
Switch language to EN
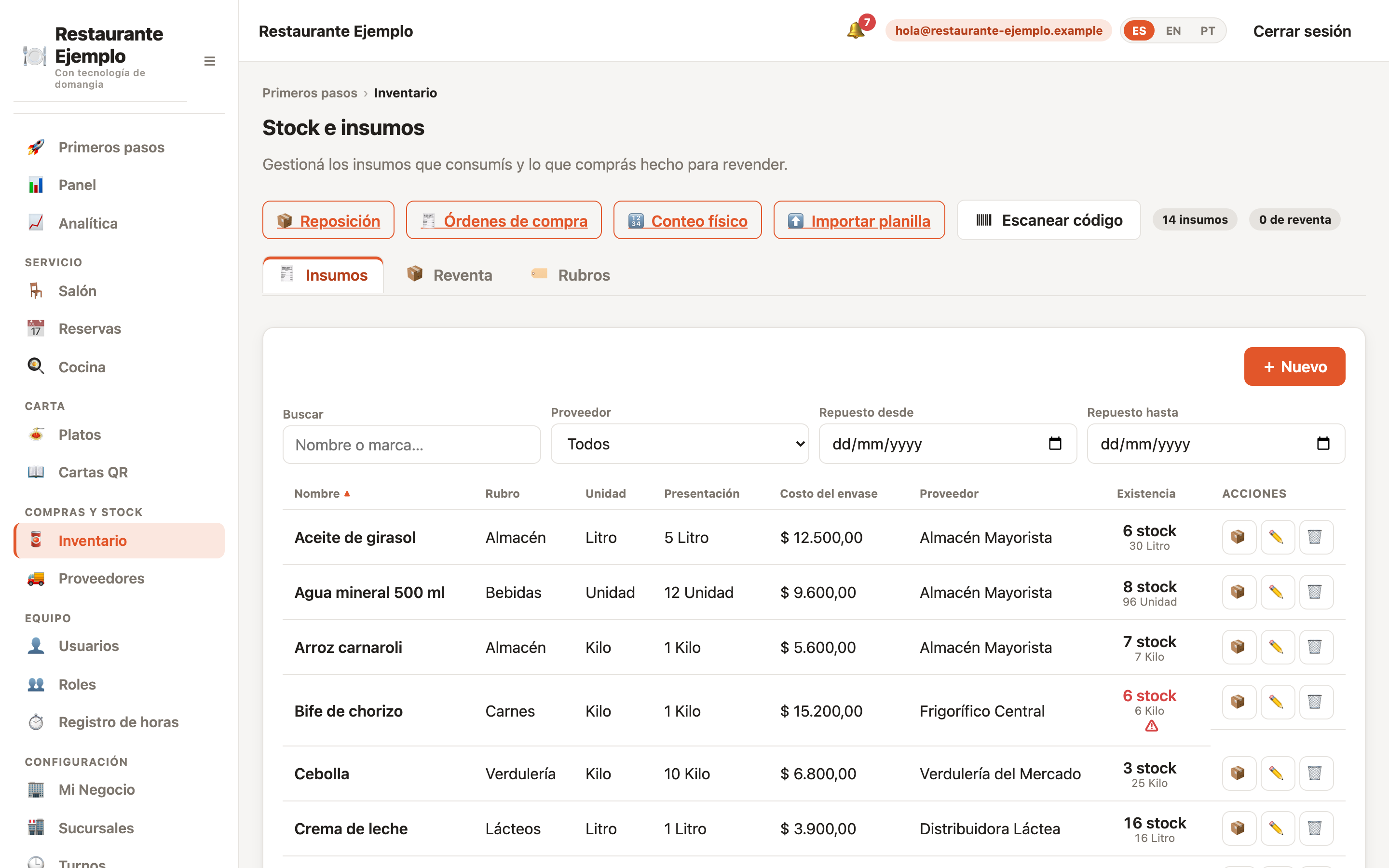point(1172,31)
